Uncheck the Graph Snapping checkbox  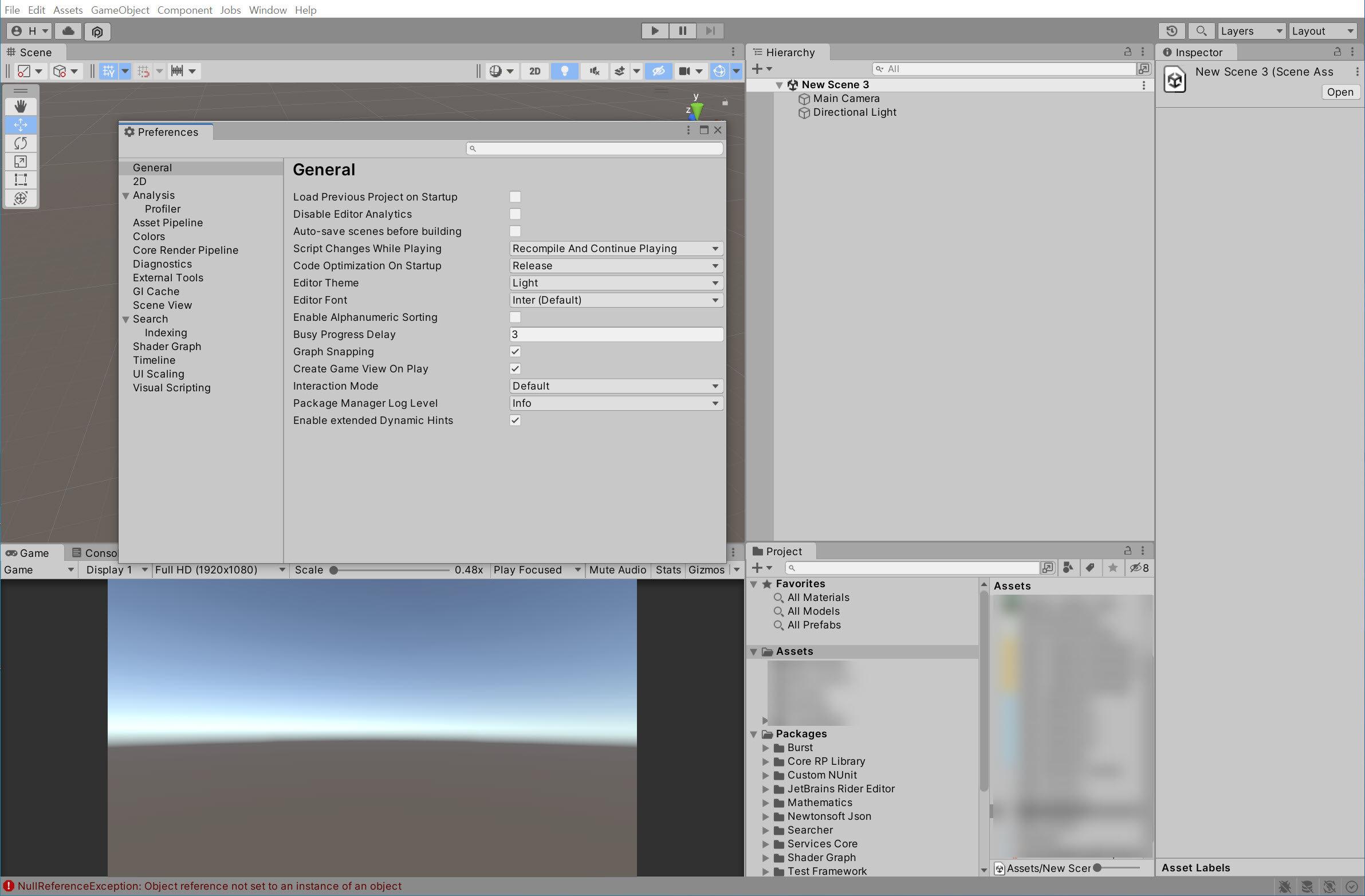coord(515,352)
